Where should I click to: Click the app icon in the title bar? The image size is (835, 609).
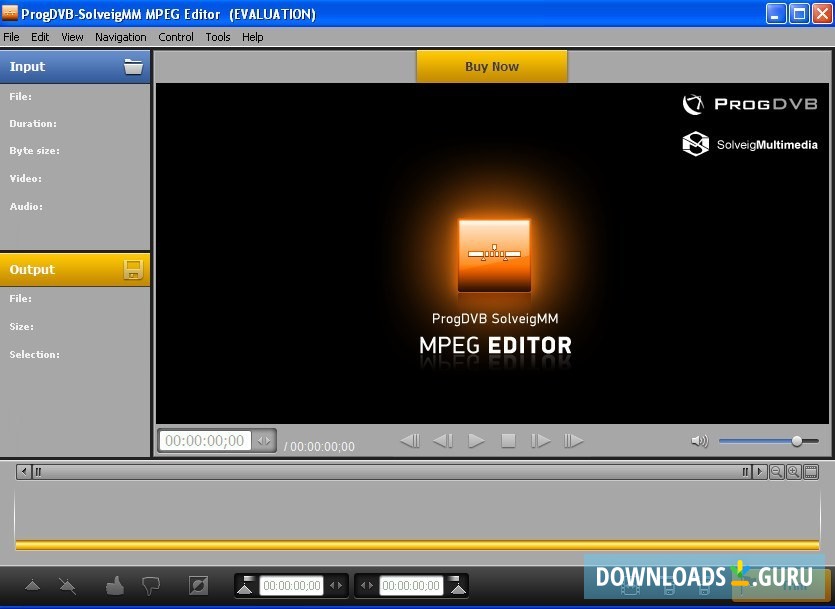10,13
